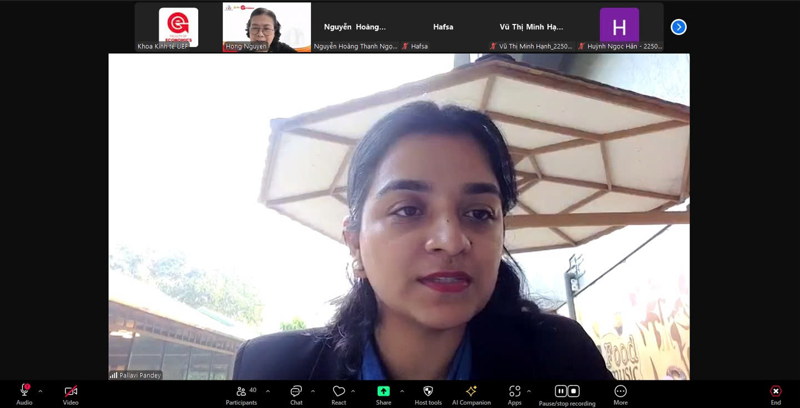Screen dimensions: 800x408
Task: Stop the recording
Action: point(574,391)
